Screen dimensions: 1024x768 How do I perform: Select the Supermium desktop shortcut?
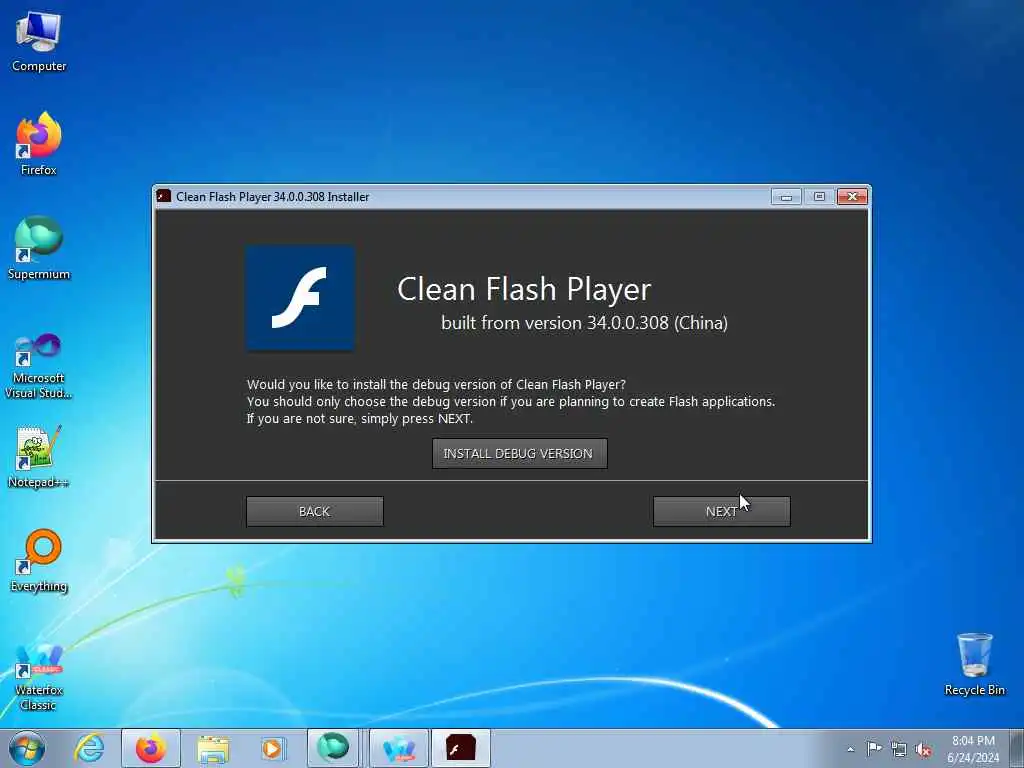tap(39, 248)
